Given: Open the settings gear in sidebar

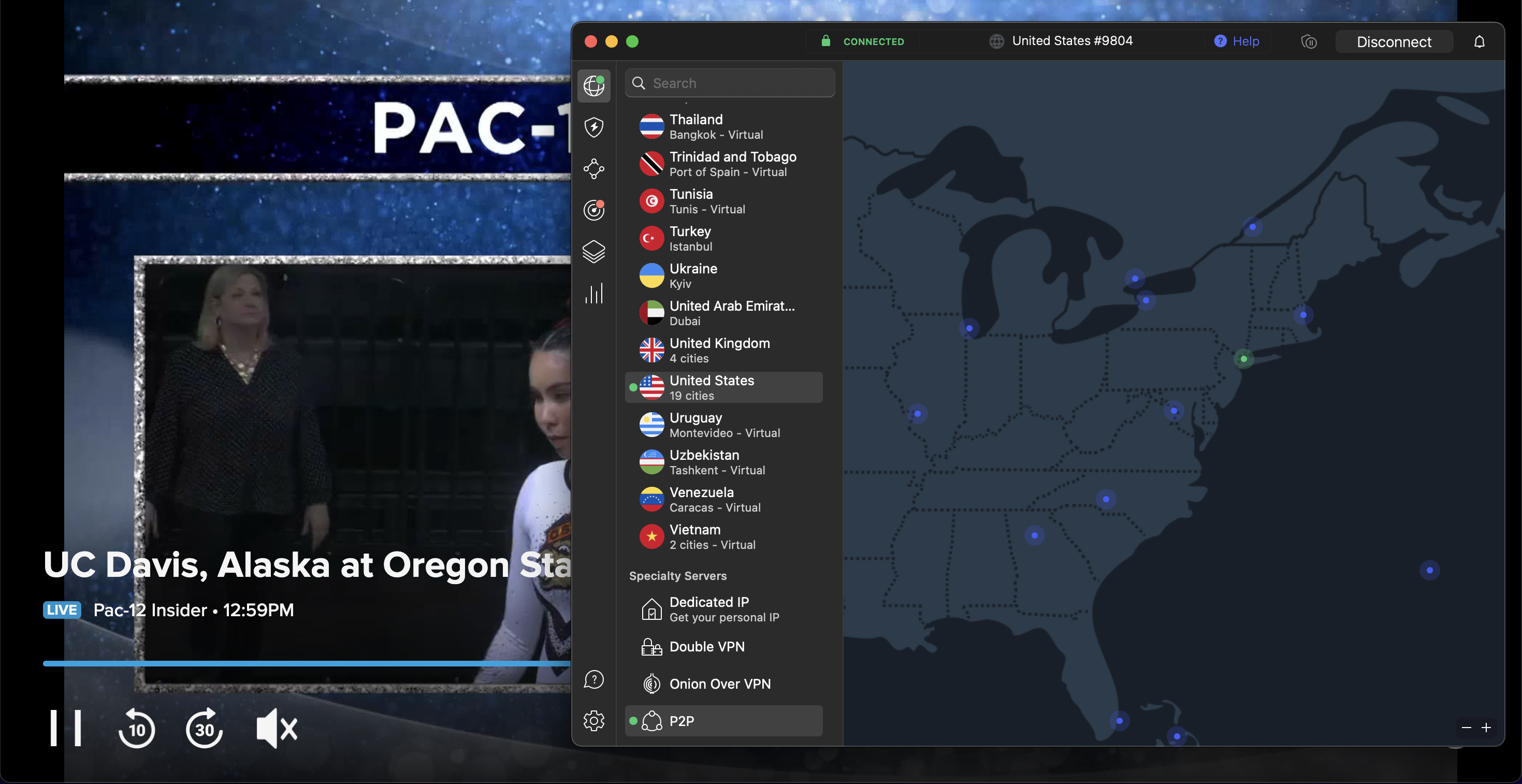Looking at the screenshot, I should point(594,721).
